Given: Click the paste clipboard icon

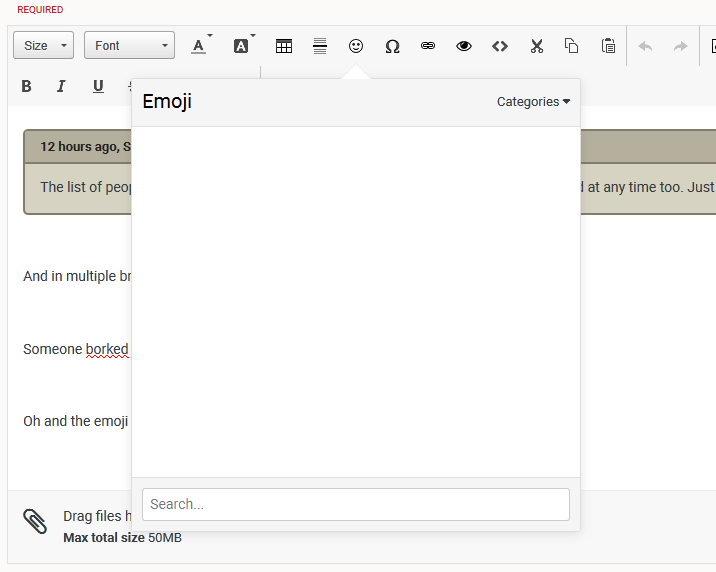Looking at the screenshot, I should click(x=608, y=46).
